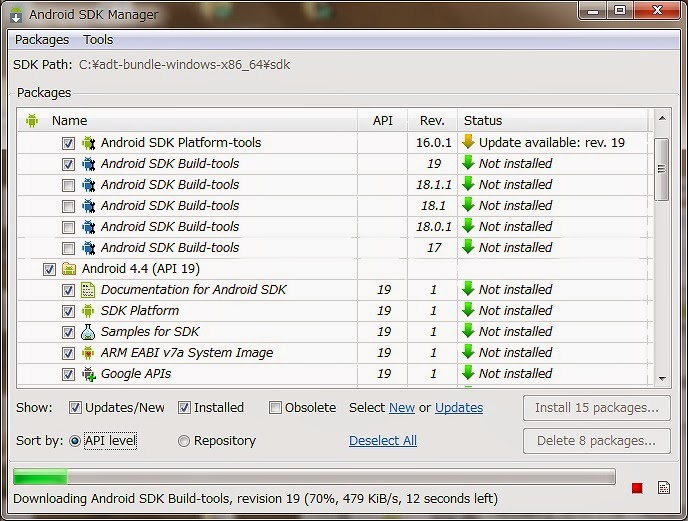The image size is (688, 521).
Task: Open the Tools menu
Action: (x=98, y=40)
